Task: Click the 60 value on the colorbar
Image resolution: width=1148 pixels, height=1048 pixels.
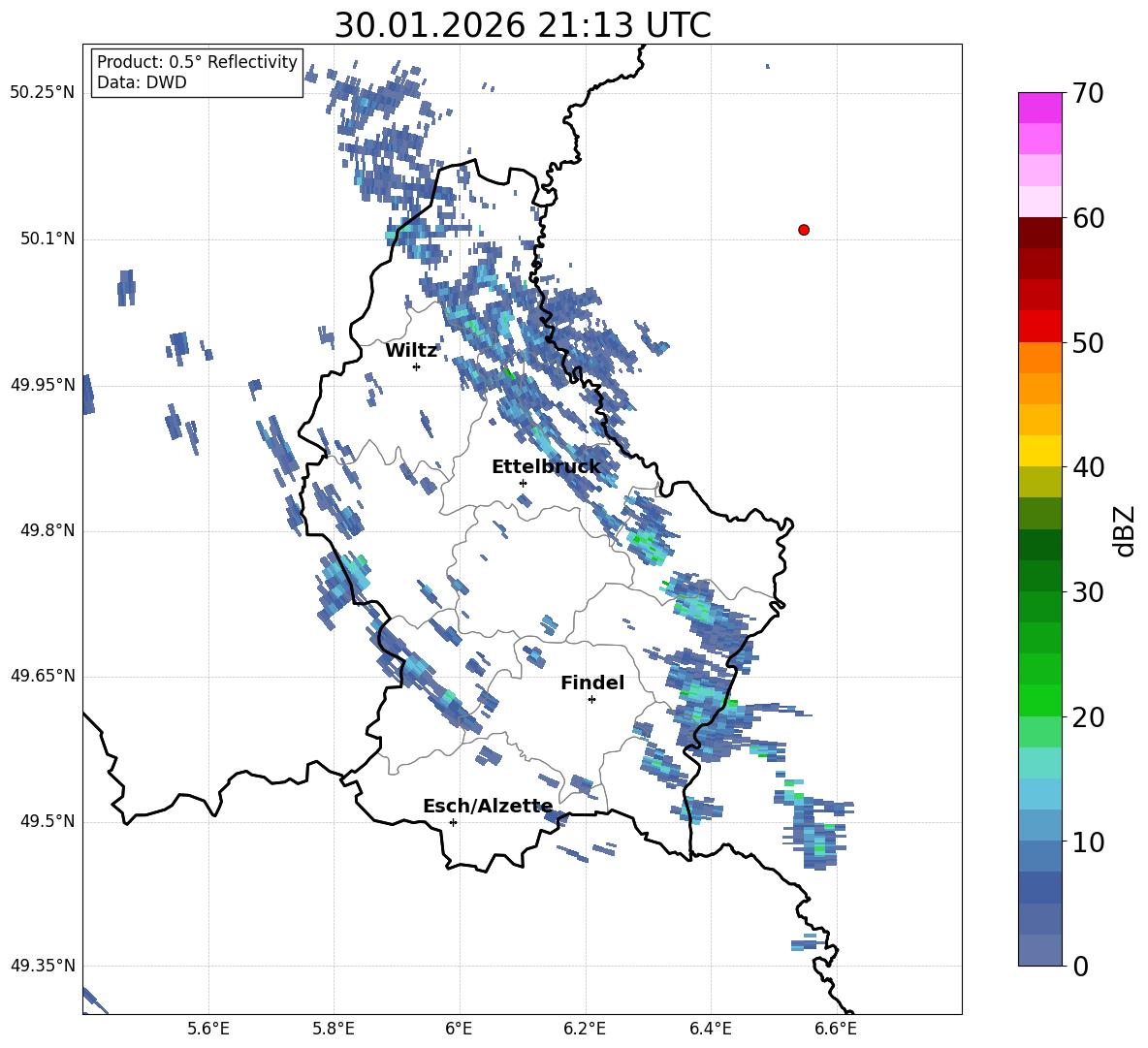Action: 1088,218
